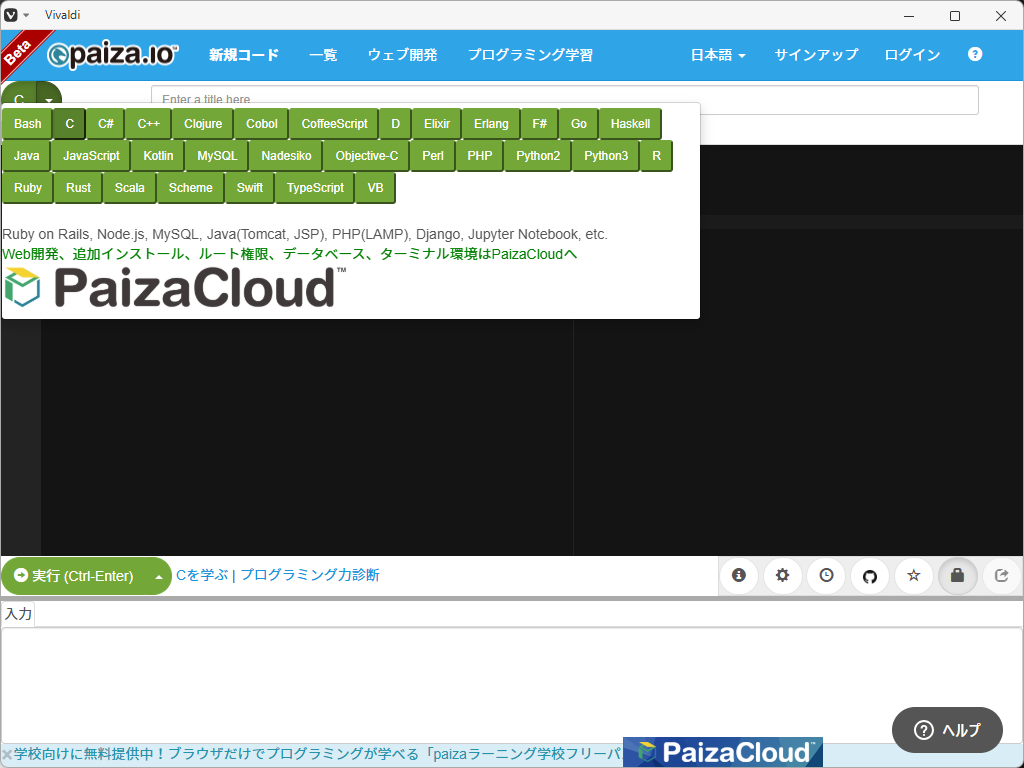Select Elixir language
The width and height of the screenshot is (1024, 768).
[437, 124]
